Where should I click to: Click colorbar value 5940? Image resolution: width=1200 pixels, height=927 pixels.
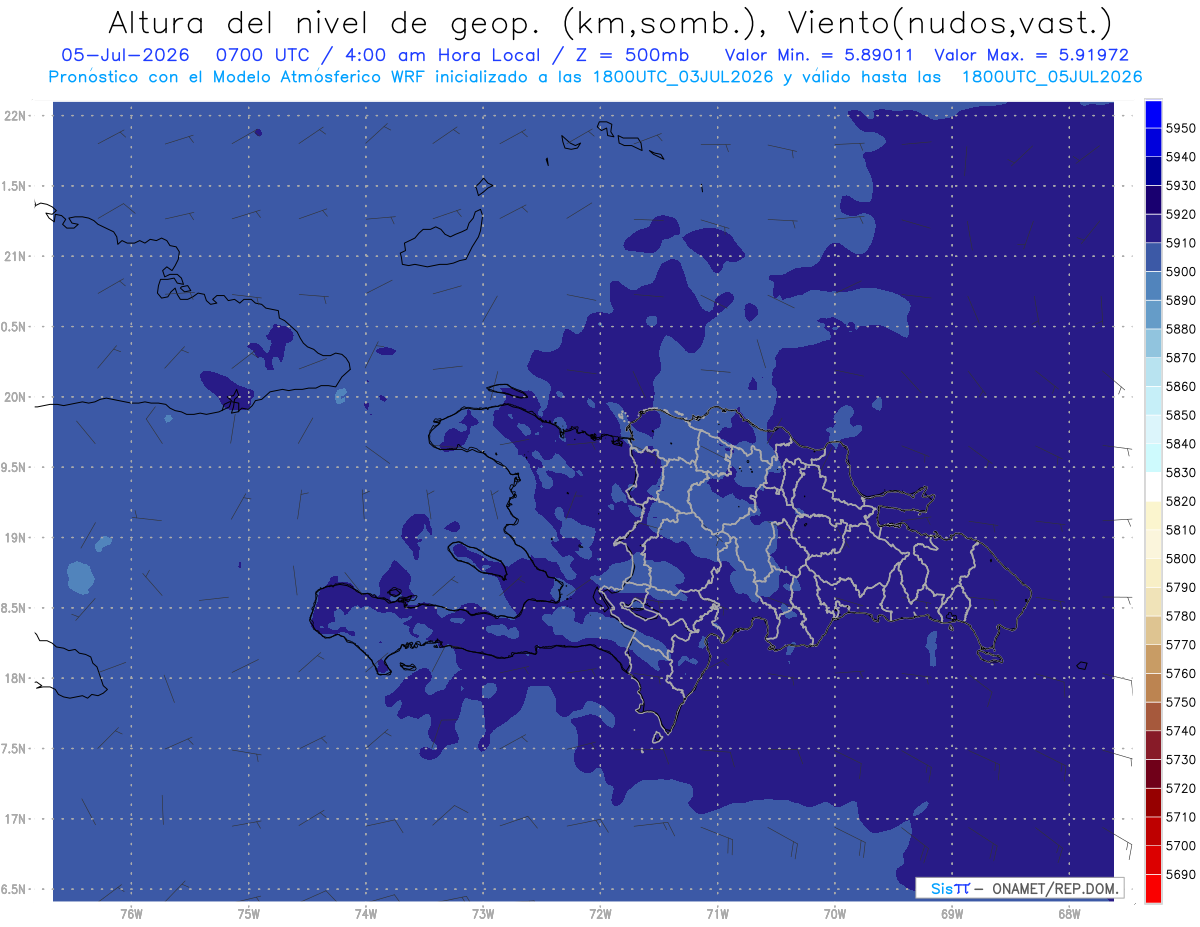[x=1180, y=157]
